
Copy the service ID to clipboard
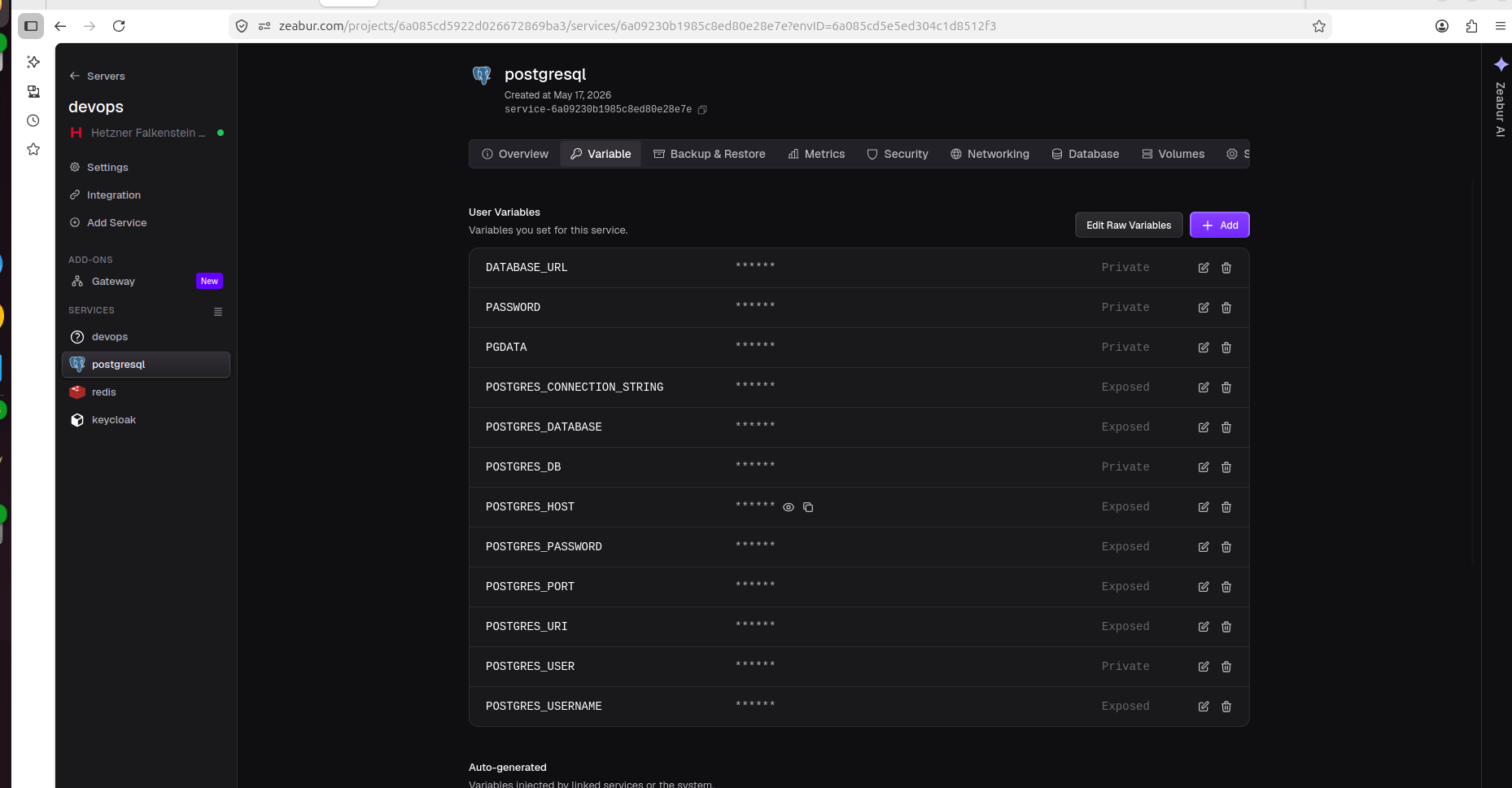(702, 110)
